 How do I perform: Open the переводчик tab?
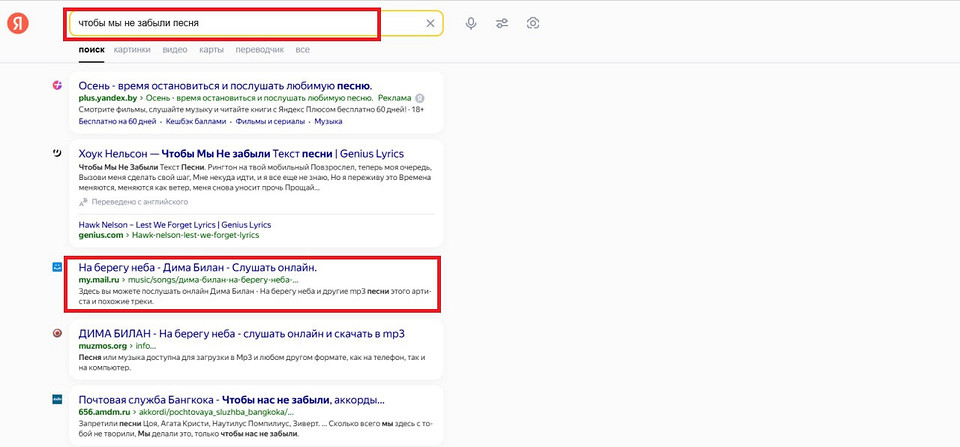[x=259, y=49]
